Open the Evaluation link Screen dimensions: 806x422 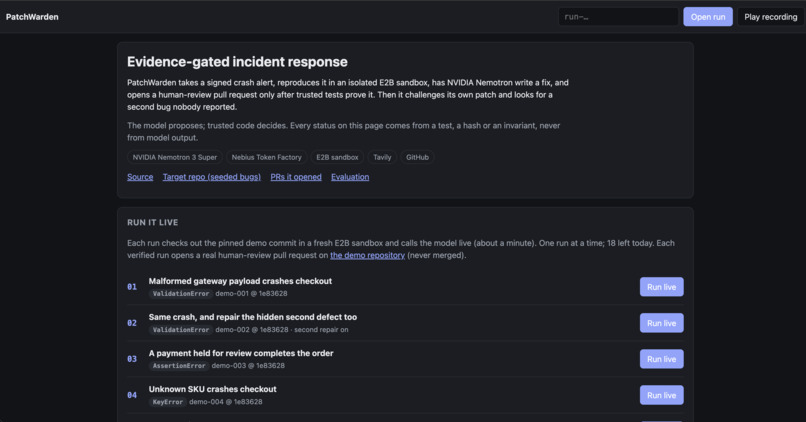click(350, 177)
